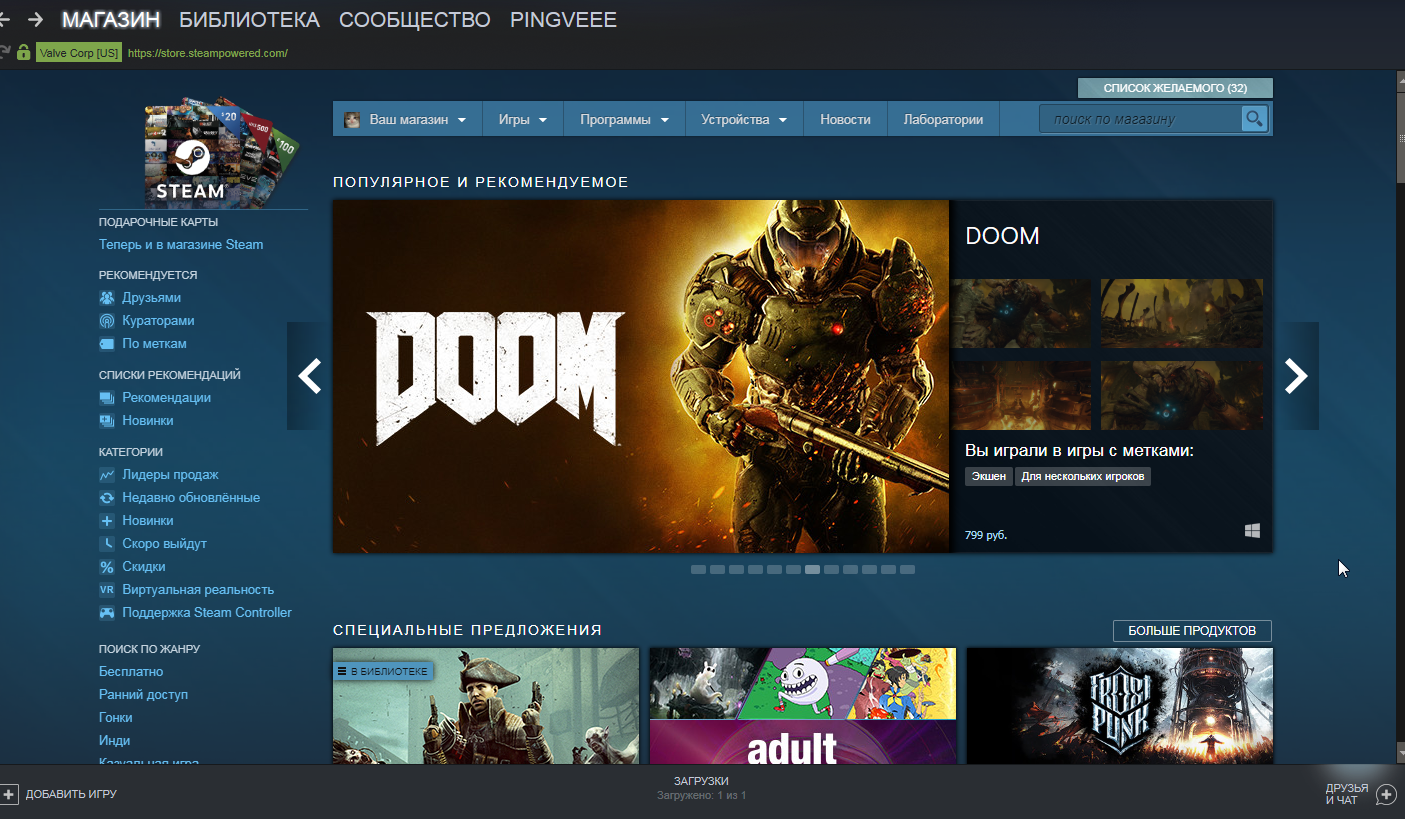Click the icon beside Рекомендации
The height and width of the screenshot is (819, 1405).
107,398
